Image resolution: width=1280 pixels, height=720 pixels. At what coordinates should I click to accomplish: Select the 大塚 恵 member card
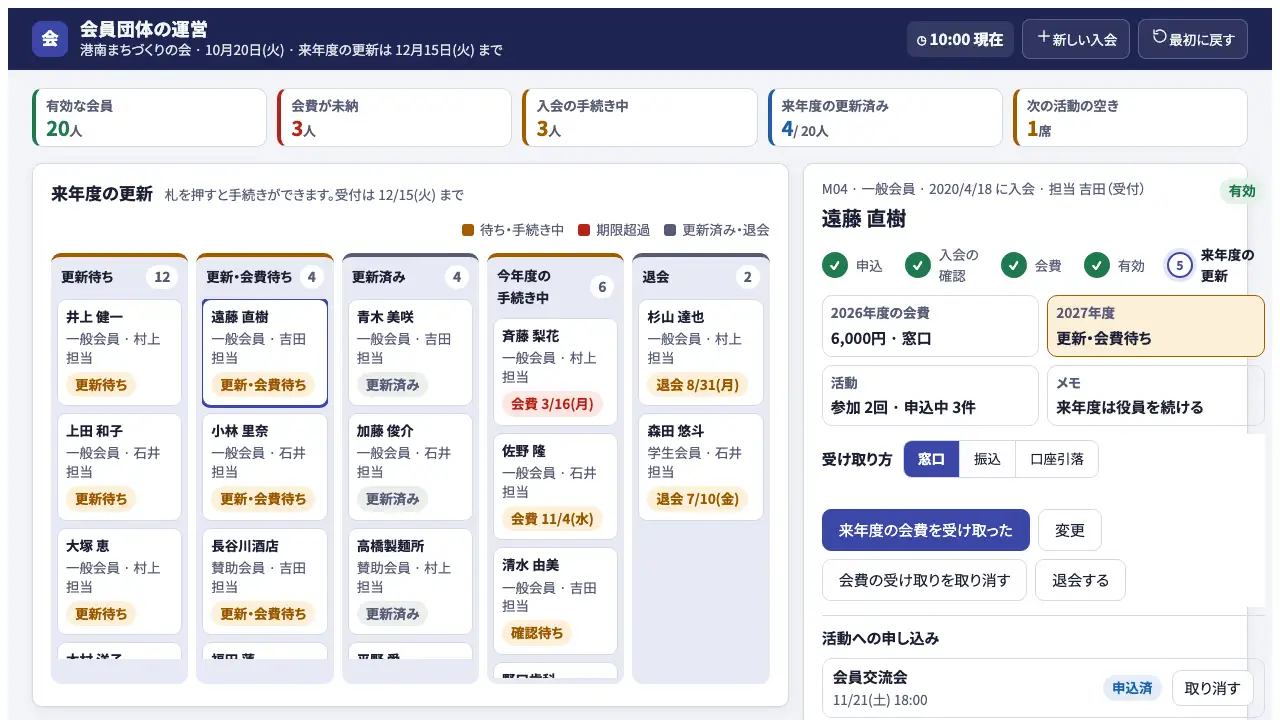pos(119,582)
